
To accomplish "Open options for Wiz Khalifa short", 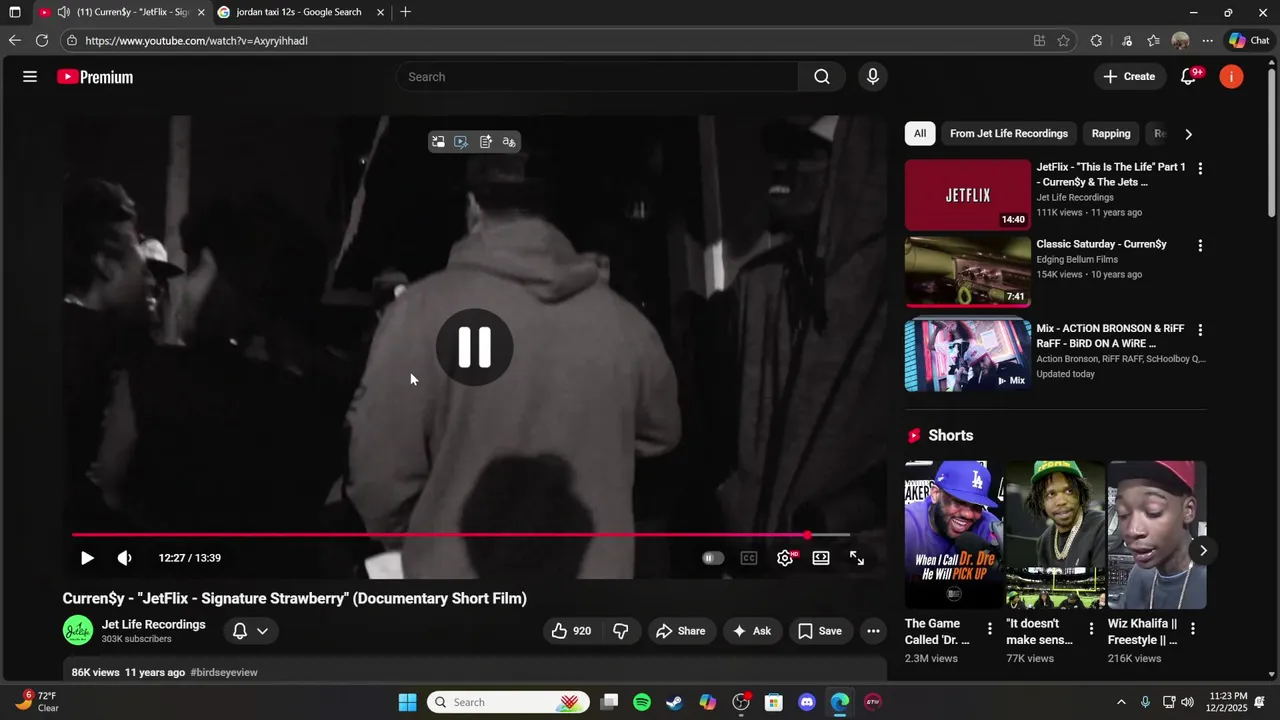I will (x=1193, y=629).
